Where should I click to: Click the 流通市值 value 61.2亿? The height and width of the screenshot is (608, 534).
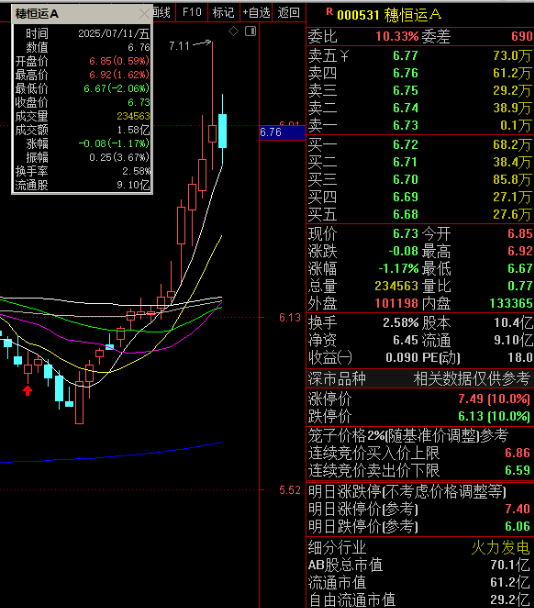[x=510, y=582]
